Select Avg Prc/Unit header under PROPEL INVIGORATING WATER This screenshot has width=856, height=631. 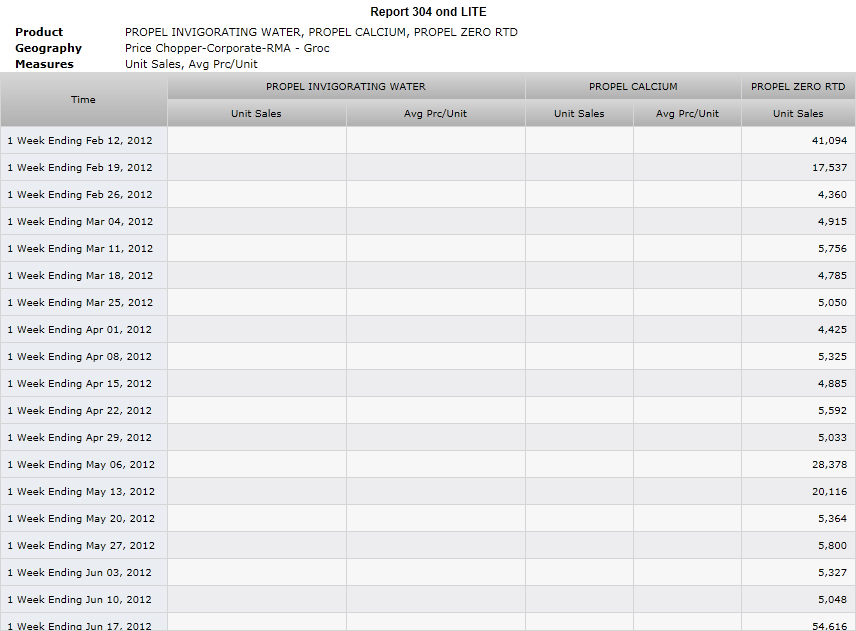(436, 114)
